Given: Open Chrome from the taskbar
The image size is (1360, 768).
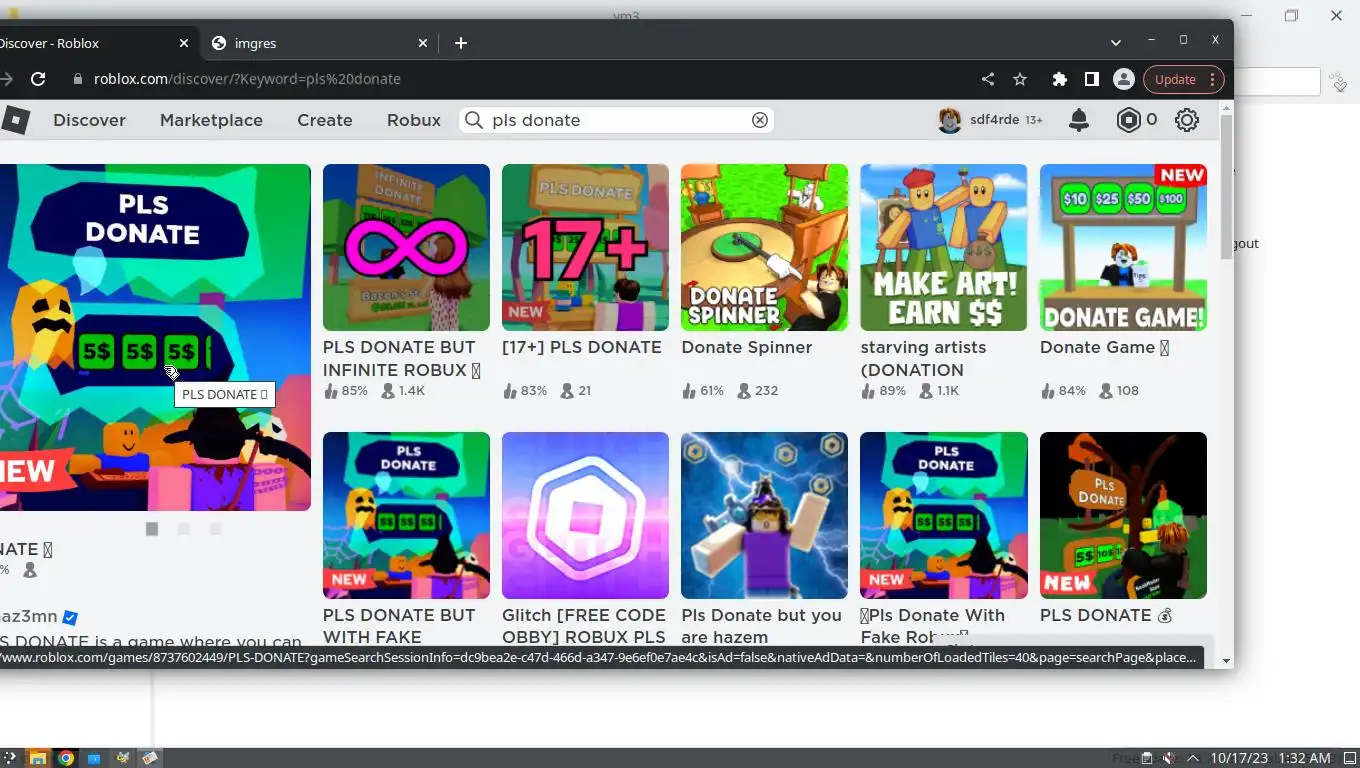Looking at the screenshot, I should click(65, 758).
